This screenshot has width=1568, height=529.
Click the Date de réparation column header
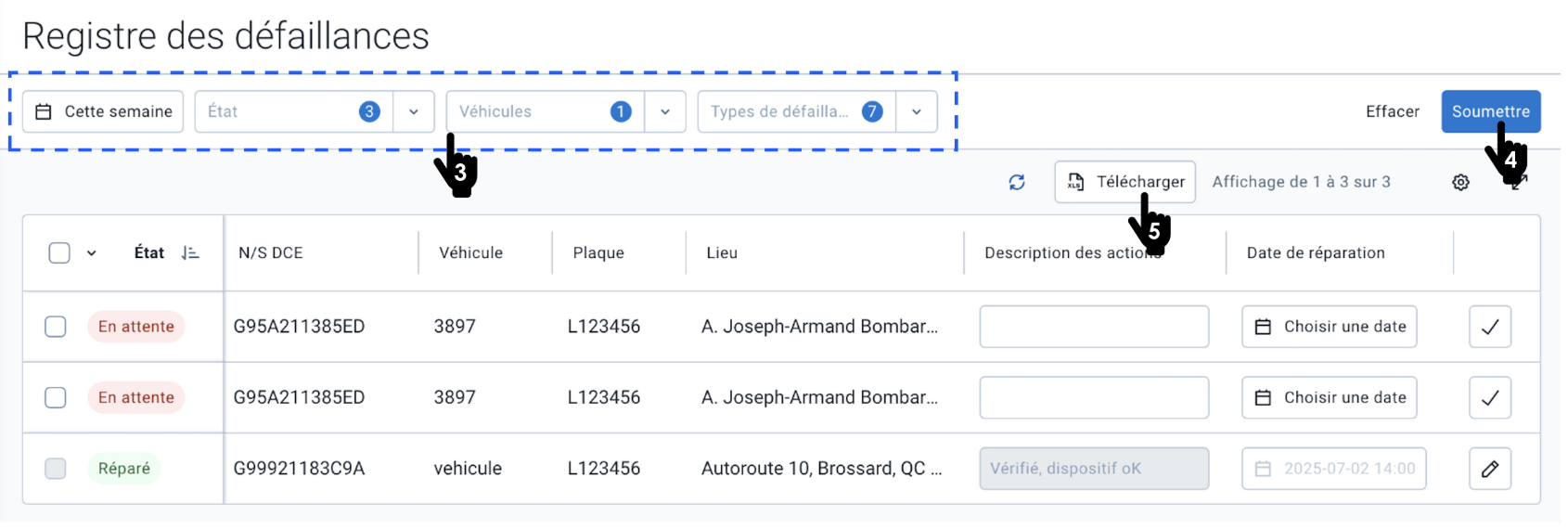[1316, 252]
